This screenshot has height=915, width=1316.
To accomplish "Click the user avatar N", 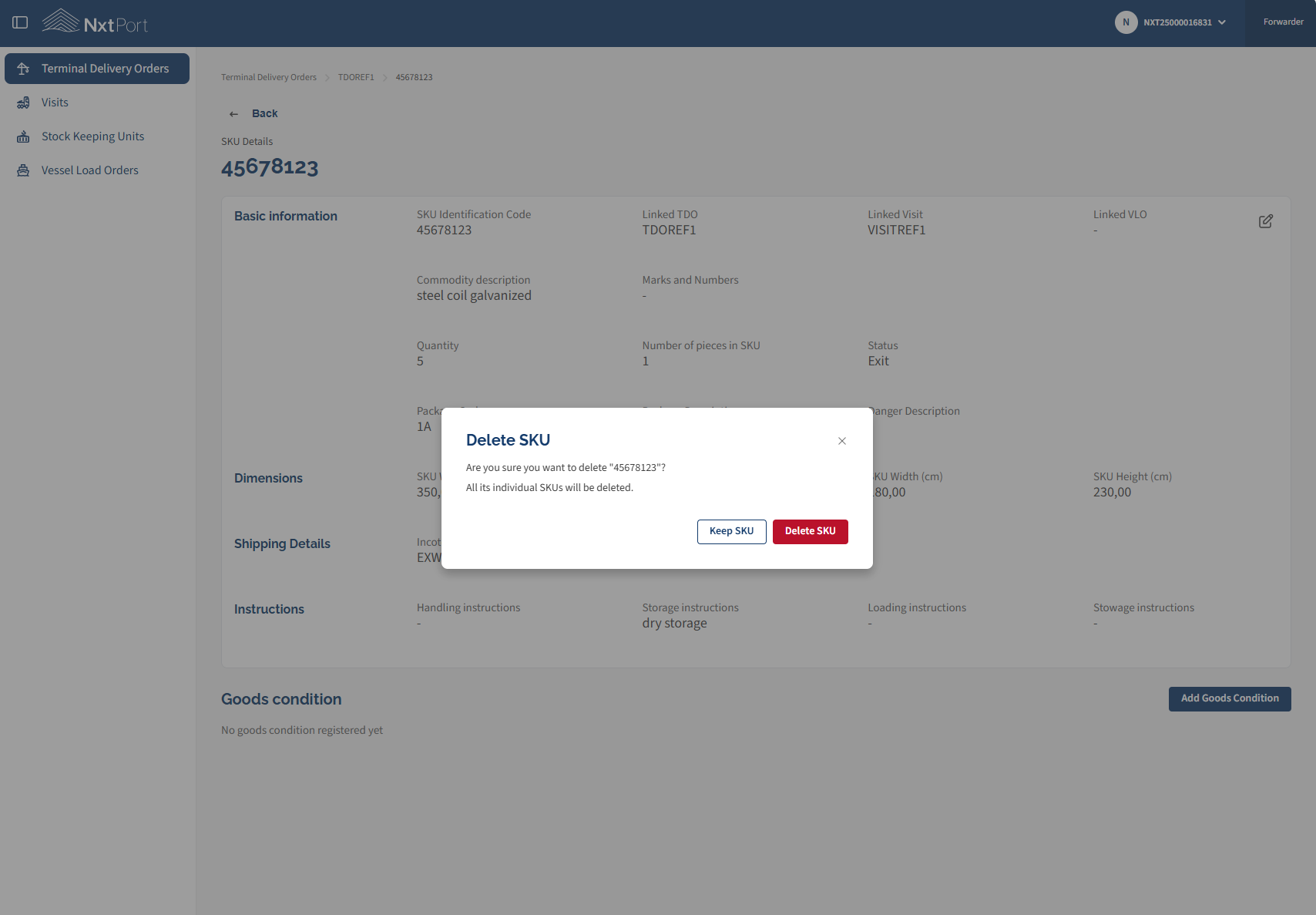I will [x=1126, y=22].
